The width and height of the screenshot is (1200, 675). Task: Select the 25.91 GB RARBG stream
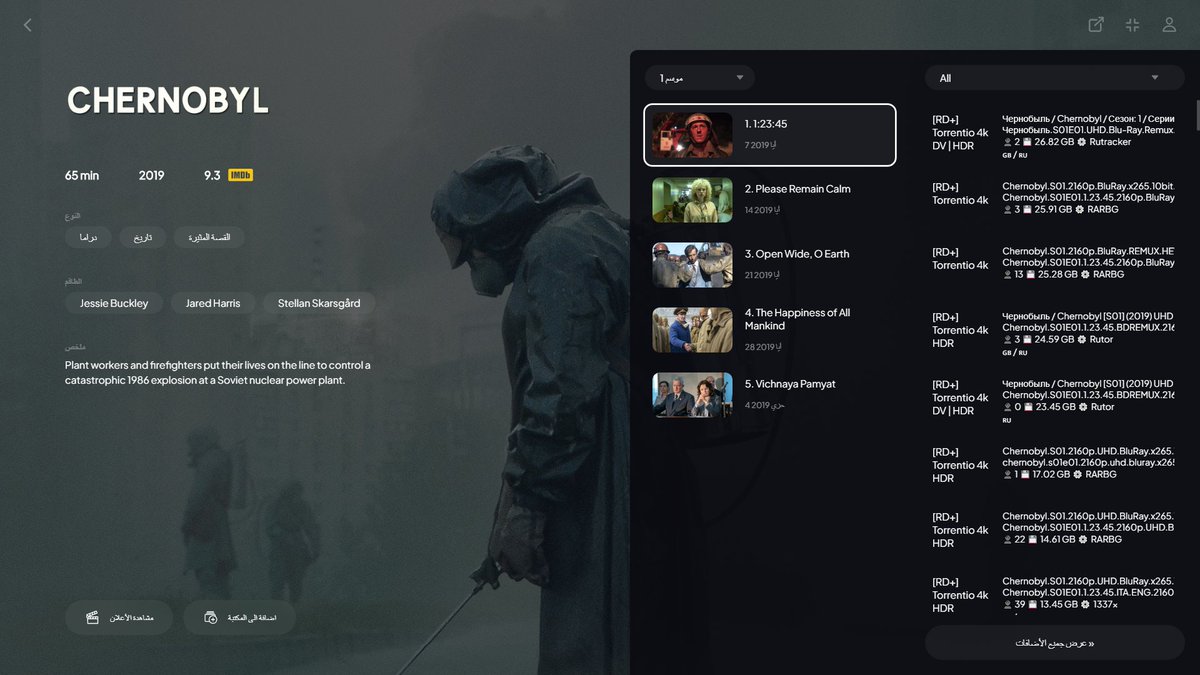tap(1054, 199)
